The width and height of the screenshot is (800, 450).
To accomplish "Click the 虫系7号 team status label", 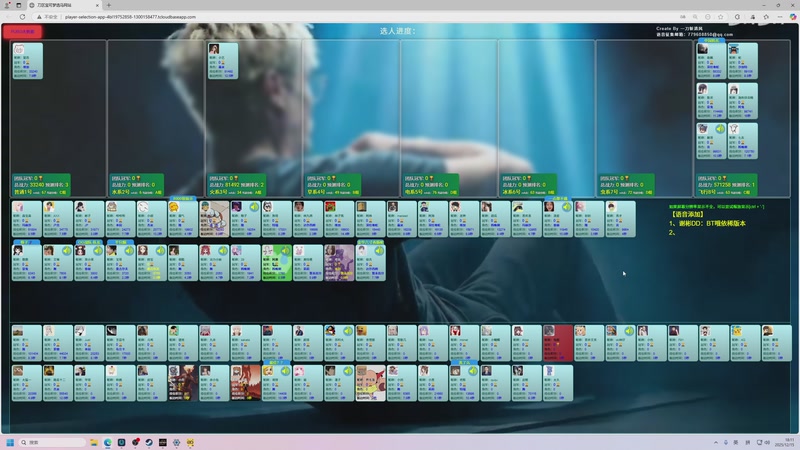I will click(x=627, y=185).
